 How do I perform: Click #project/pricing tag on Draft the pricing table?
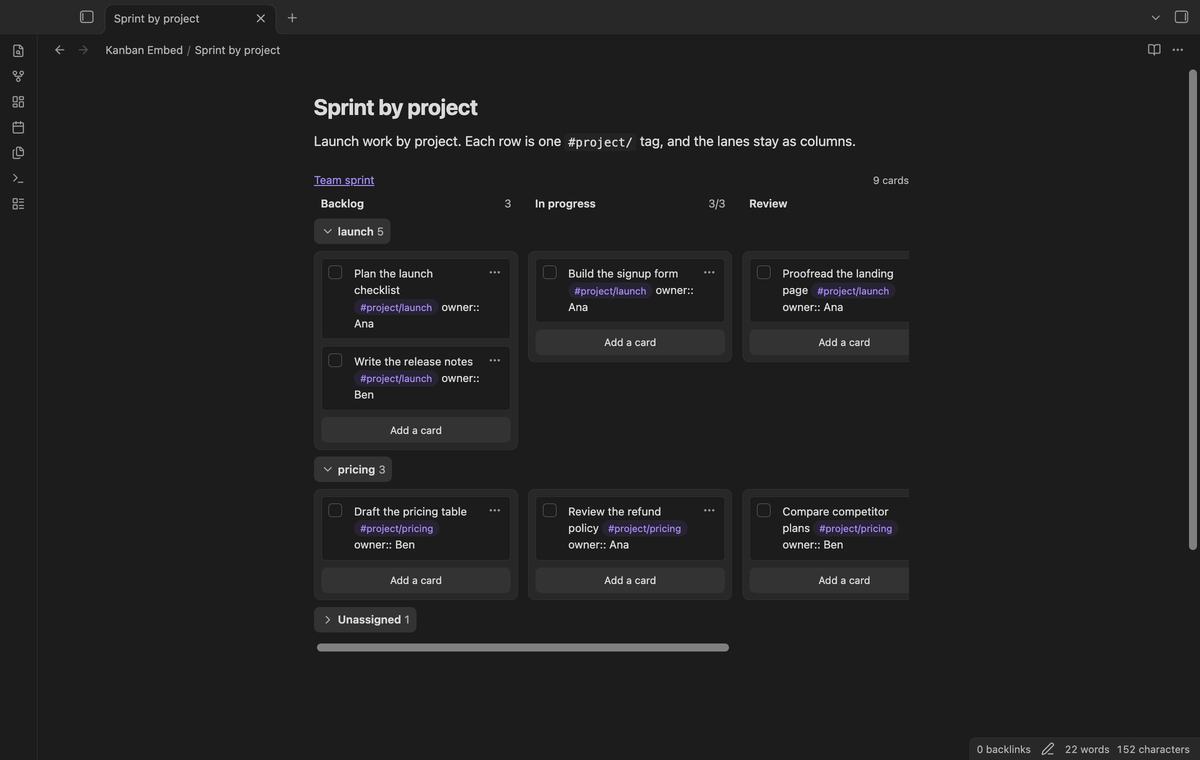click(x=397, y=528)
